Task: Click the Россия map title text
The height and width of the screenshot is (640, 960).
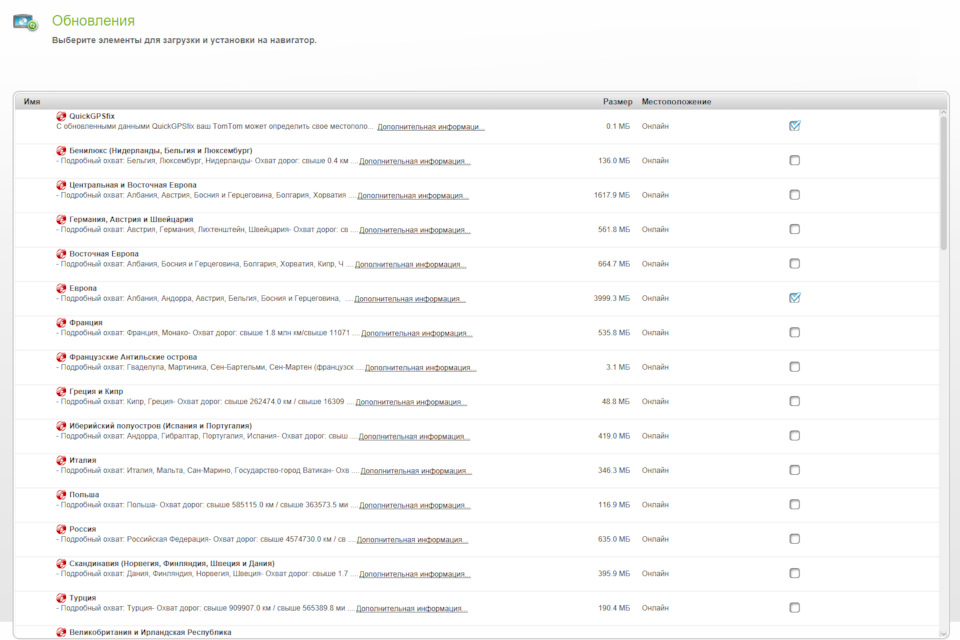Action: [x=83, y=529]
